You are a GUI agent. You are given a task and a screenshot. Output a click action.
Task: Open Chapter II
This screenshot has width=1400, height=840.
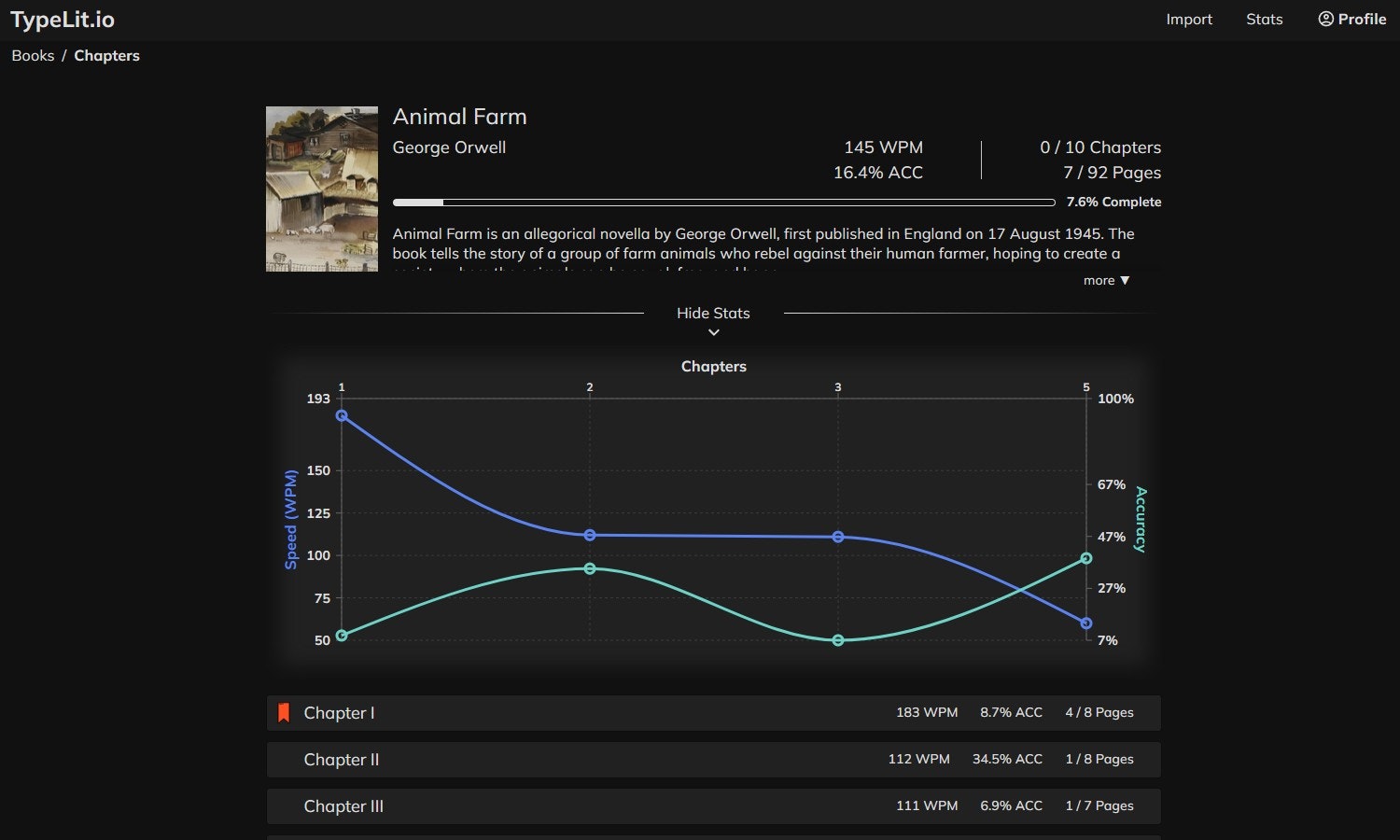714,760
